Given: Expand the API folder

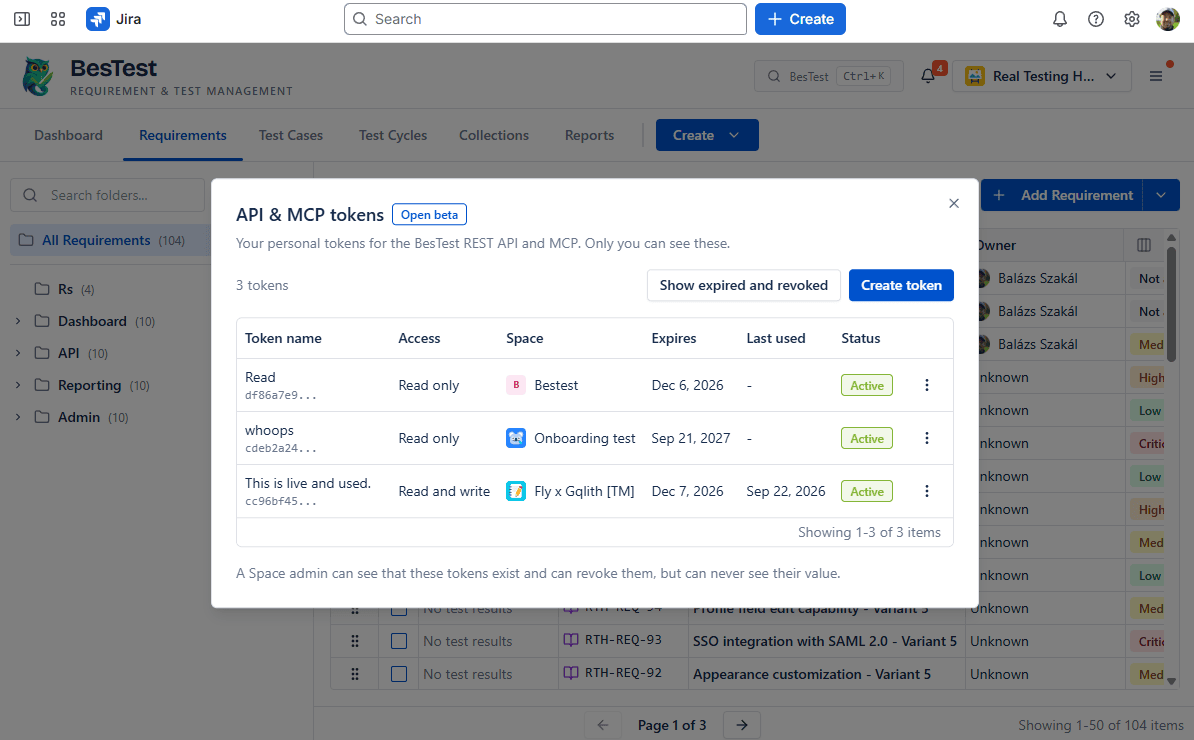Looking at the screenshot, I should pos(18,353).
